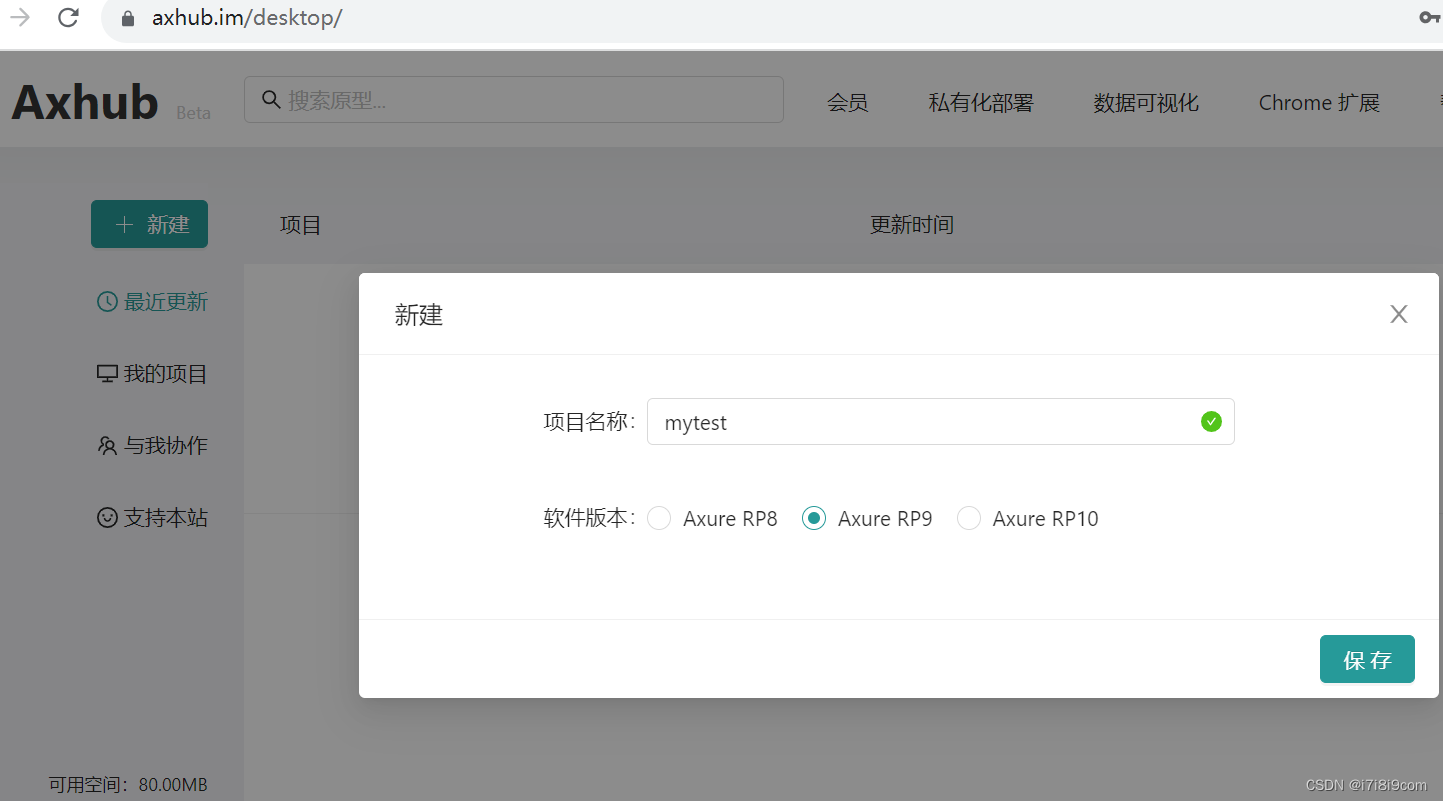Click the + 新建 button

149,224
